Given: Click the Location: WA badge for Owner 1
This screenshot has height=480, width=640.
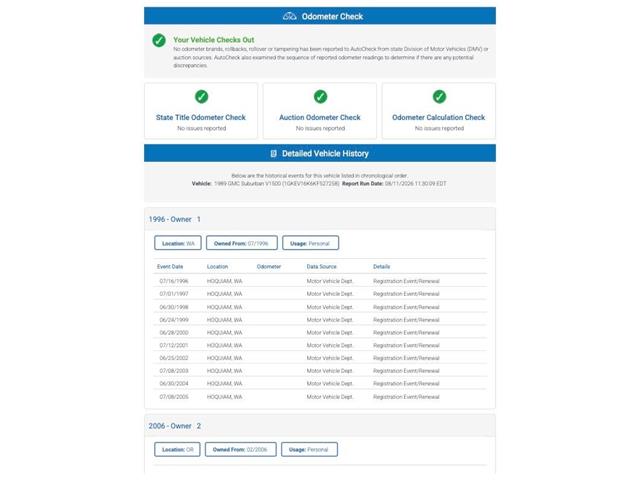Looking at the screenshot, I should click(178, 243).
